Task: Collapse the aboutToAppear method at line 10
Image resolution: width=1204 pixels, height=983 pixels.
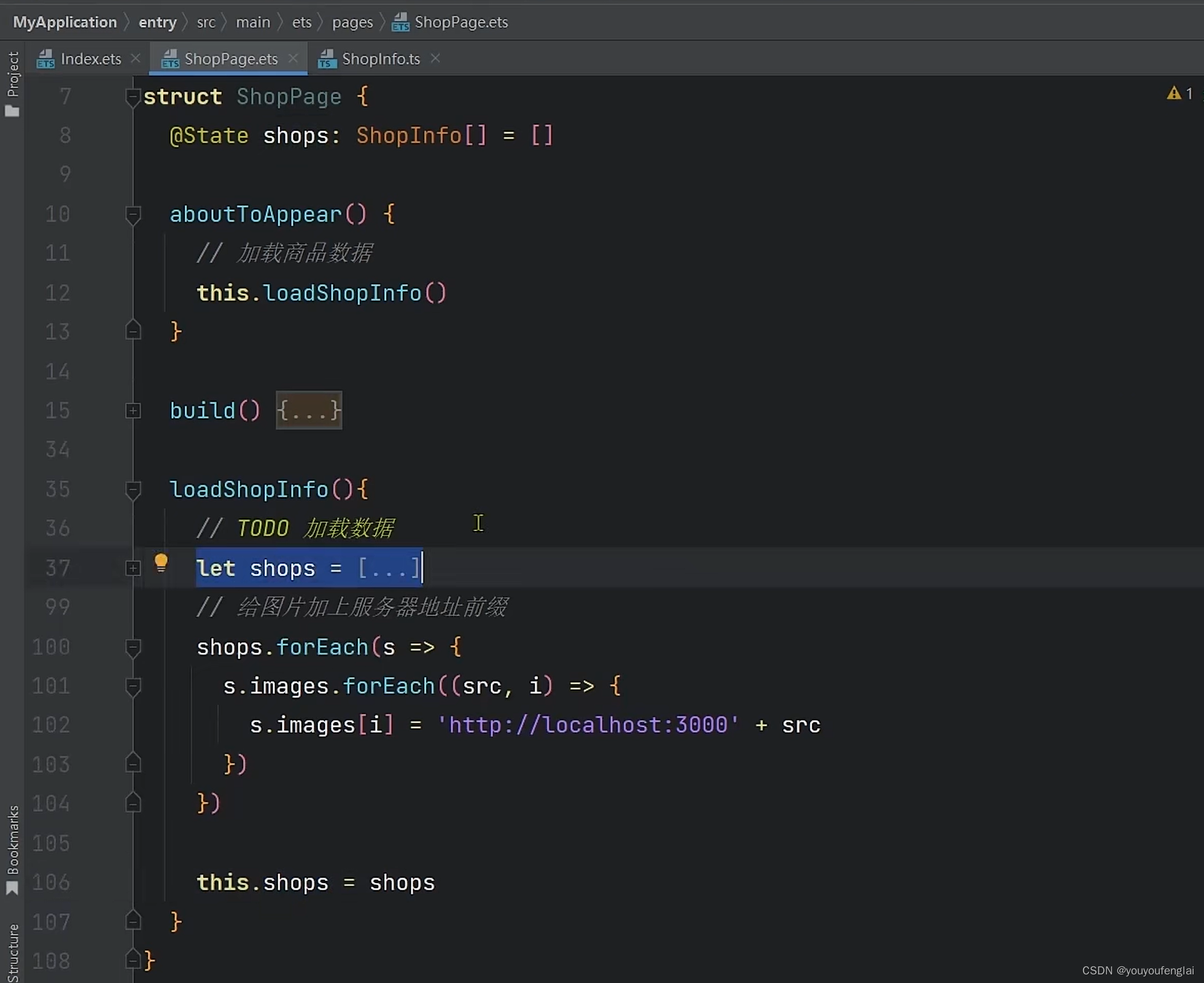Action: (133, 215)
